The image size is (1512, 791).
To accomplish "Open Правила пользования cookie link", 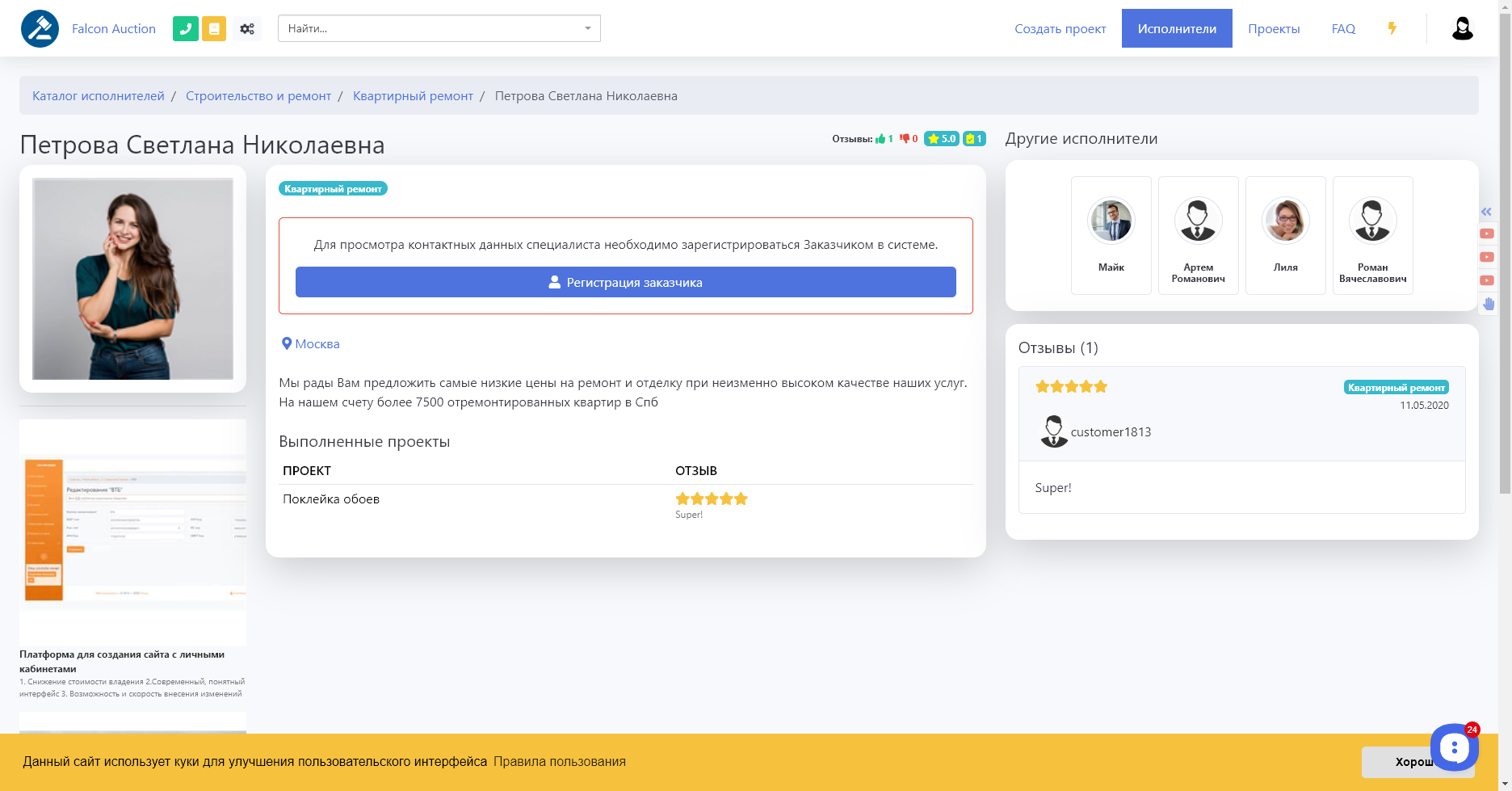I will (559, 762).
